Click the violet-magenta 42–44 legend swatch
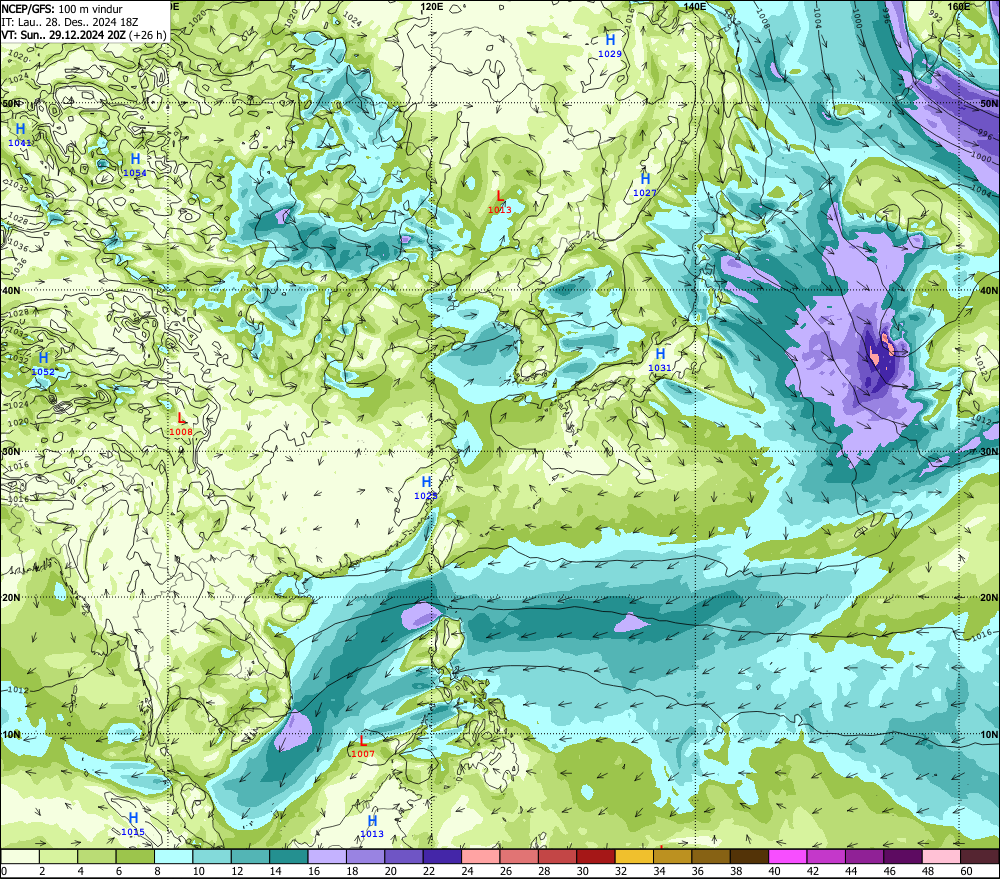Viewport: 1000px width, 879px height. [826, 856]
